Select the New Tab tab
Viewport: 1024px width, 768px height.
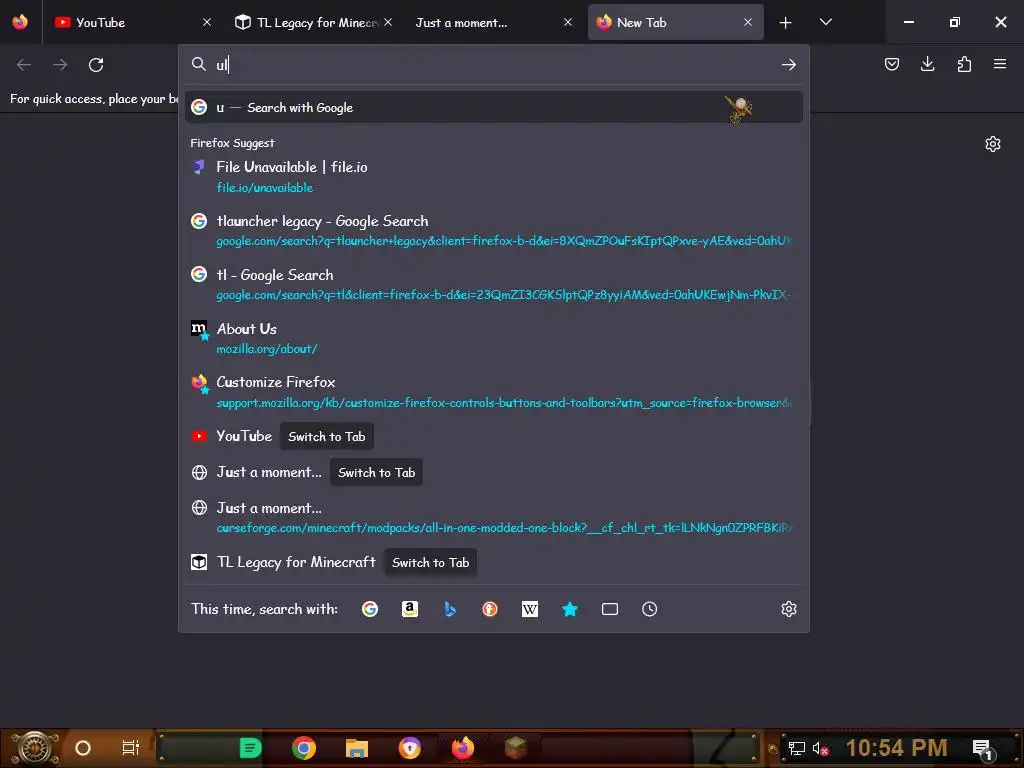(x=675, y=22)
